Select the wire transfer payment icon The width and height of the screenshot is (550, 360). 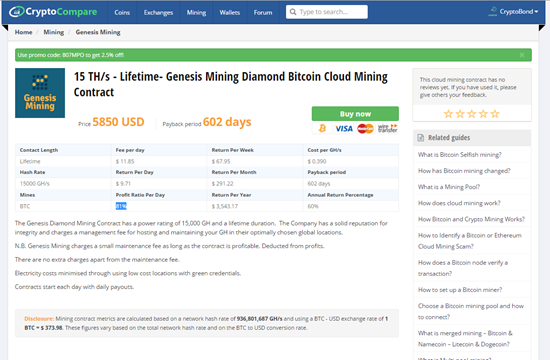[388, 128]
